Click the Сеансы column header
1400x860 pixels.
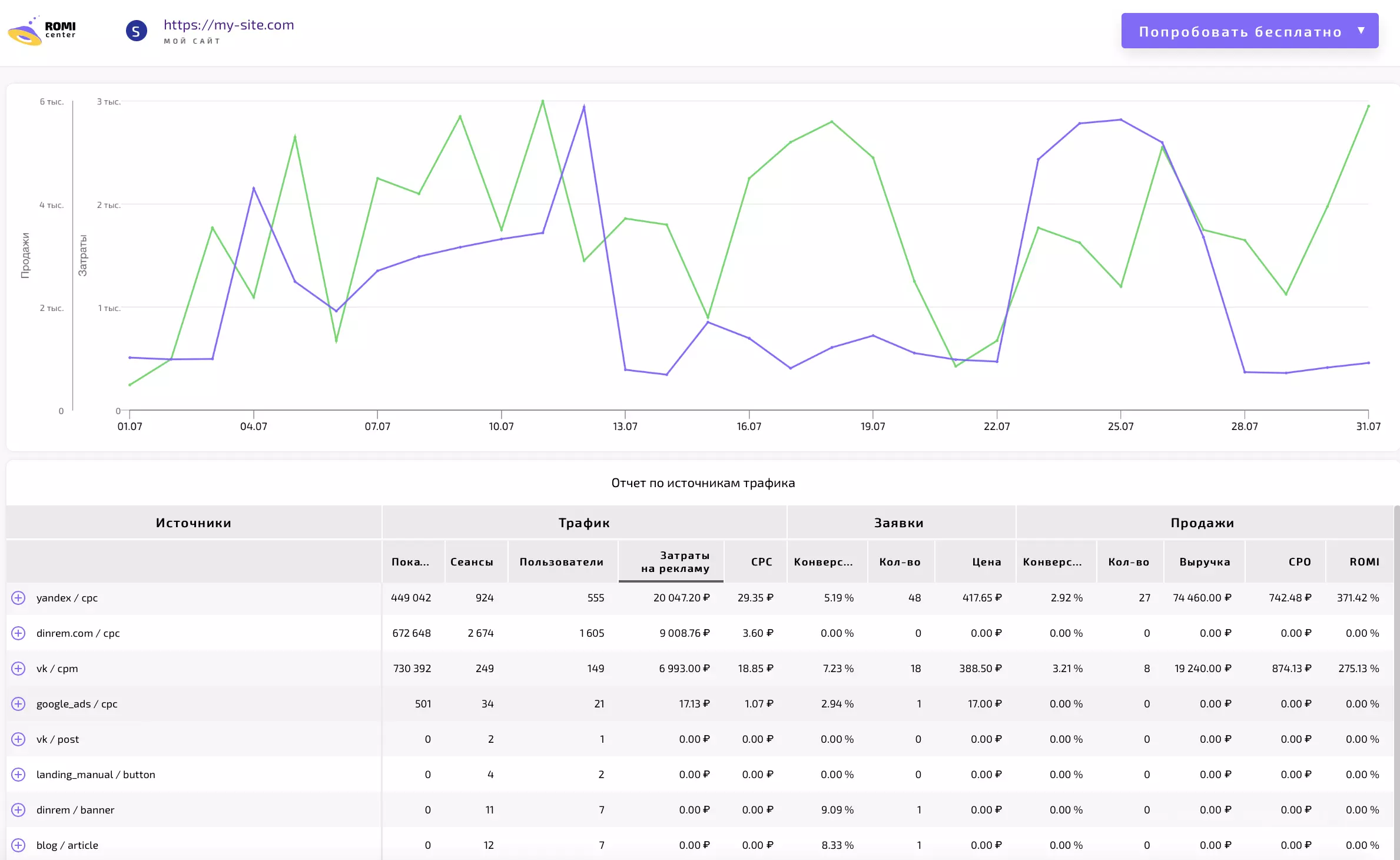click(472, 562)
